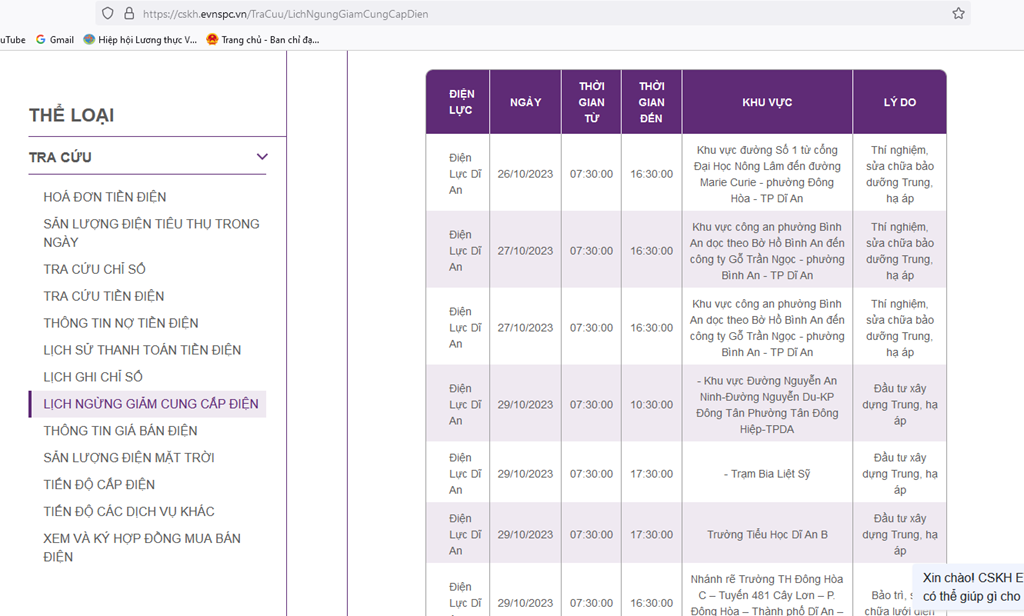Screen dimensions: 1024x616
Task: Click the Trạm Bia Liệt Sỹ area cell
Action: pyautogui.click(x=767, y=474)
